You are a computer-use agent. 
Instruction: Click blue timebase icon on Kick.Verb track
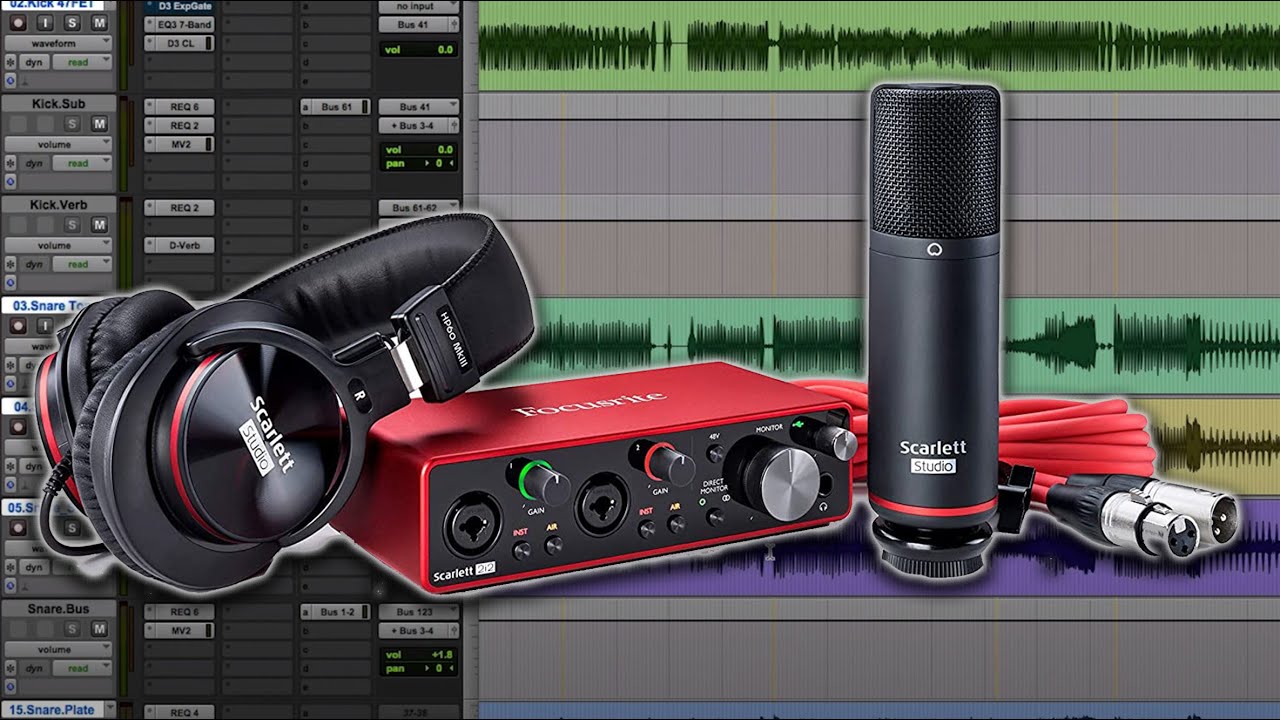point(10,282)
